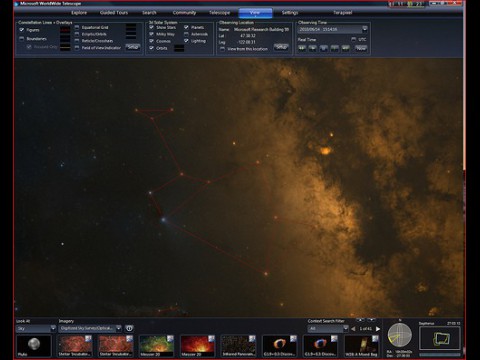Image resolution: width=480 pixels, height=360 pixels.
Task: Enable constellation Boundaries checkbox
Action: [x=22, y=39]
